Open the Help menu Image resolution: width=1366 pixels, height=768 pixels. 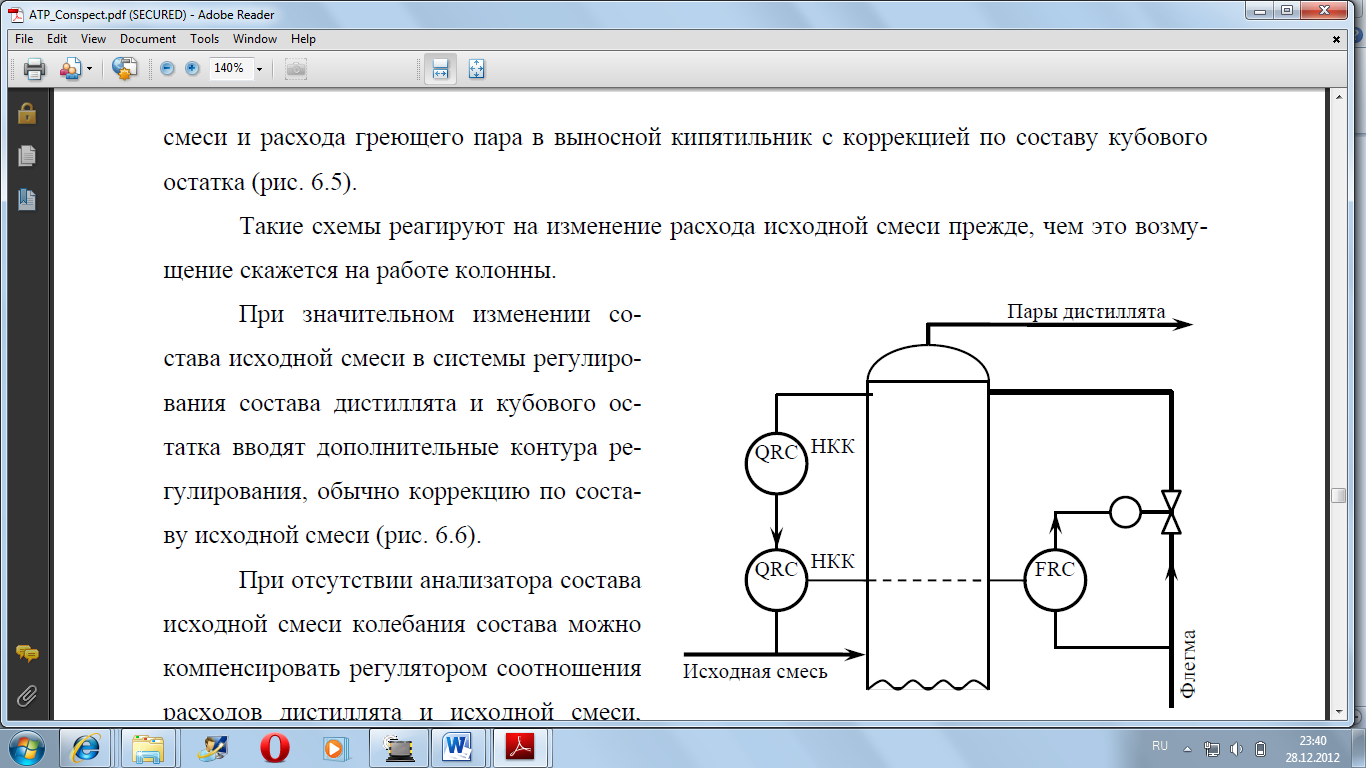coord(303,39)
